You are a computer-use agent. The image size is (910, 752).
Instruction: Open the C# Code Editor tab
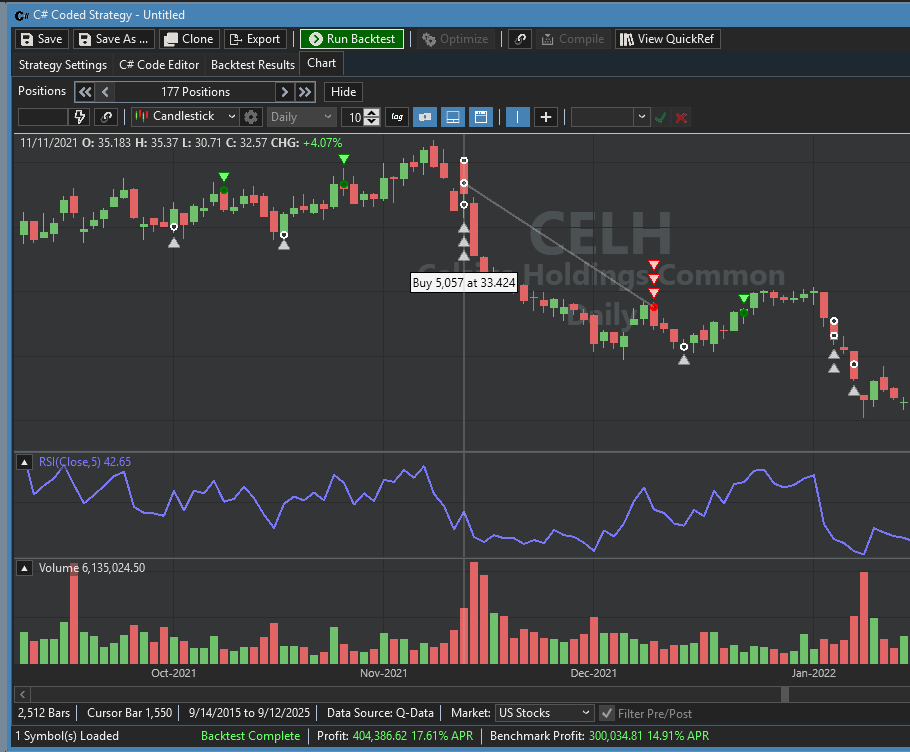tap(158, 65)
